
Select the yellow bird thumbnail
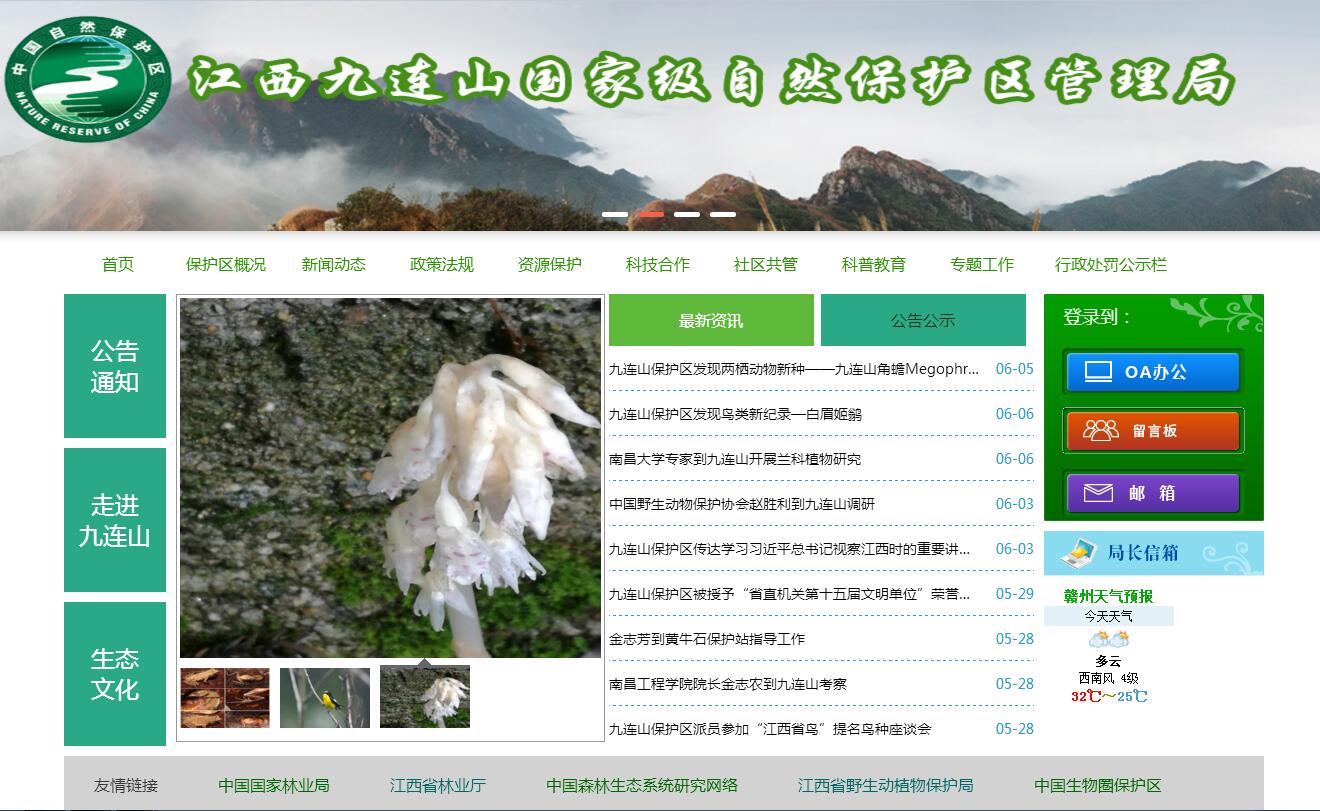coord(325,698)
